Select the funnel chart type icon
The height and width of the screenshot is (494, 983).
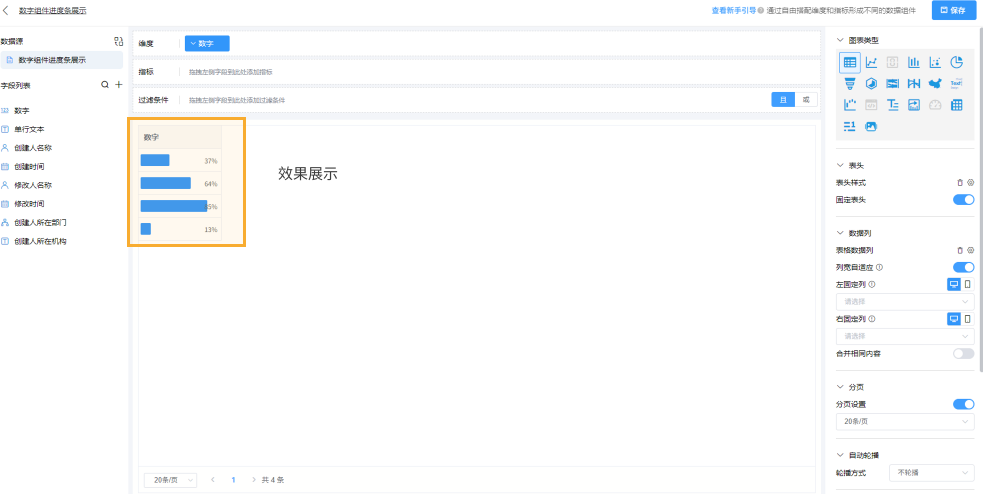pyautogui.click(x=850, y=83)
